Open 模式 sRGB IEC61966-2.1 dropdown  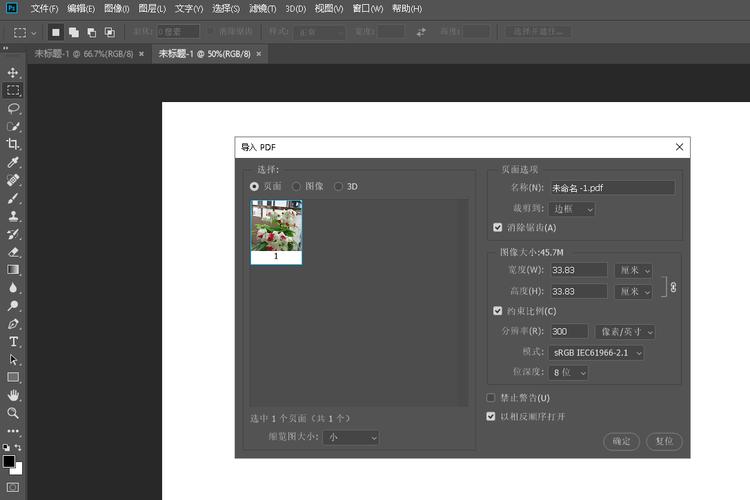pos(596,353)
